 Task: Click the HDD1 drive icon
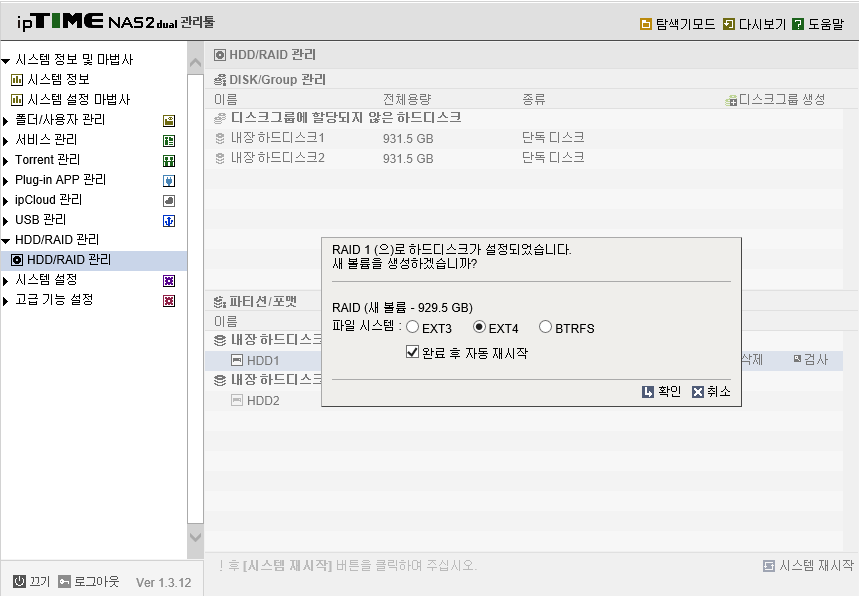pyautogui.click(x=237, y=360)
